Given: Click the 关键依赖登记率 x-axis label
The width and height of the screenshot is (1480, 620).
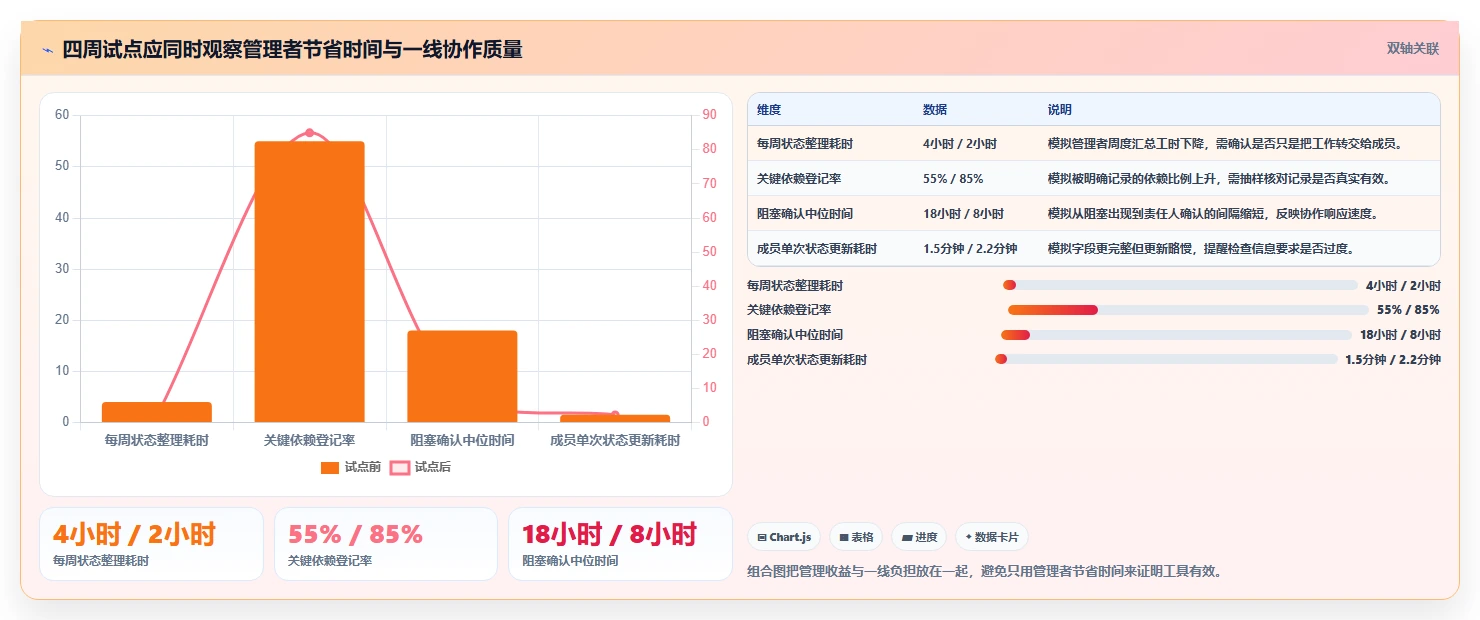Looking at the screenshot, I should [309, 440].
